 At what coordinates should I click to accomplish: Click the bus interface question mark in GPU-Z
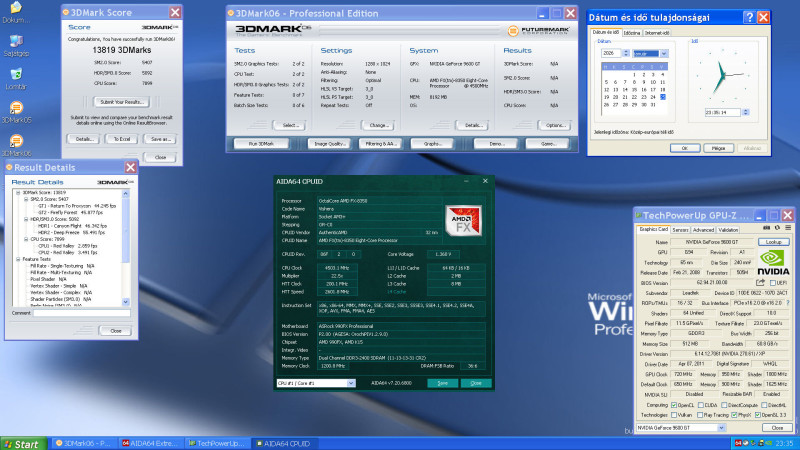coord(788,303)
